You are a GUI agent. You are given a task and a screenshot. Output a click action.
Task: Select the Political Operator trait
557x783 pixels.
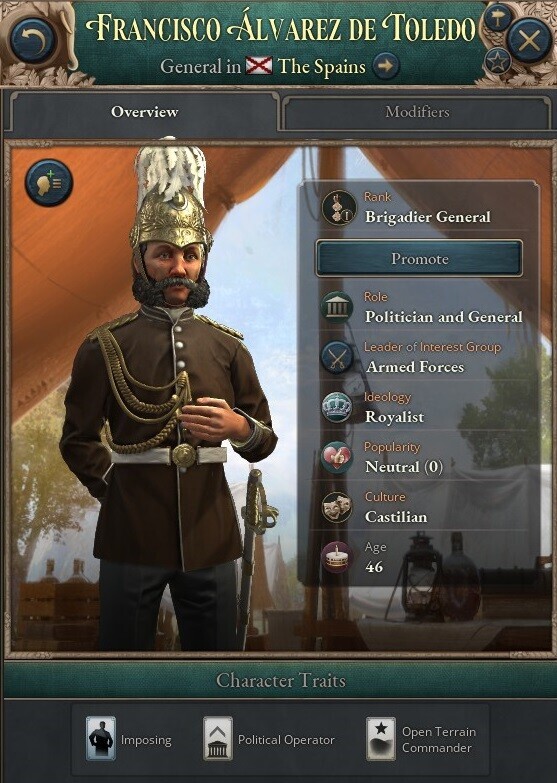269,739
